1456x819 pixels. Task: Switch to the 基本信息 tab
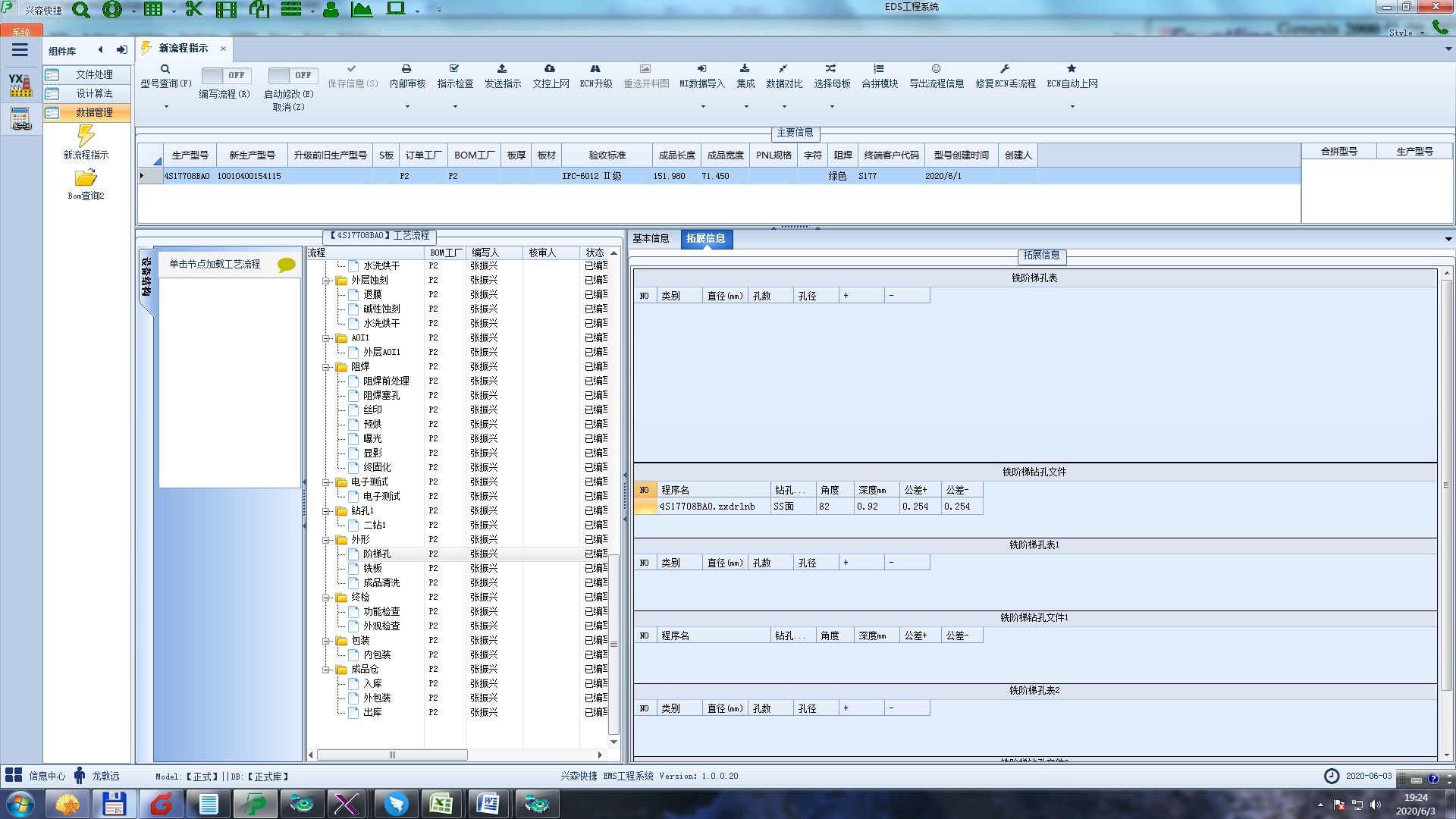click(x=651, y=238)
